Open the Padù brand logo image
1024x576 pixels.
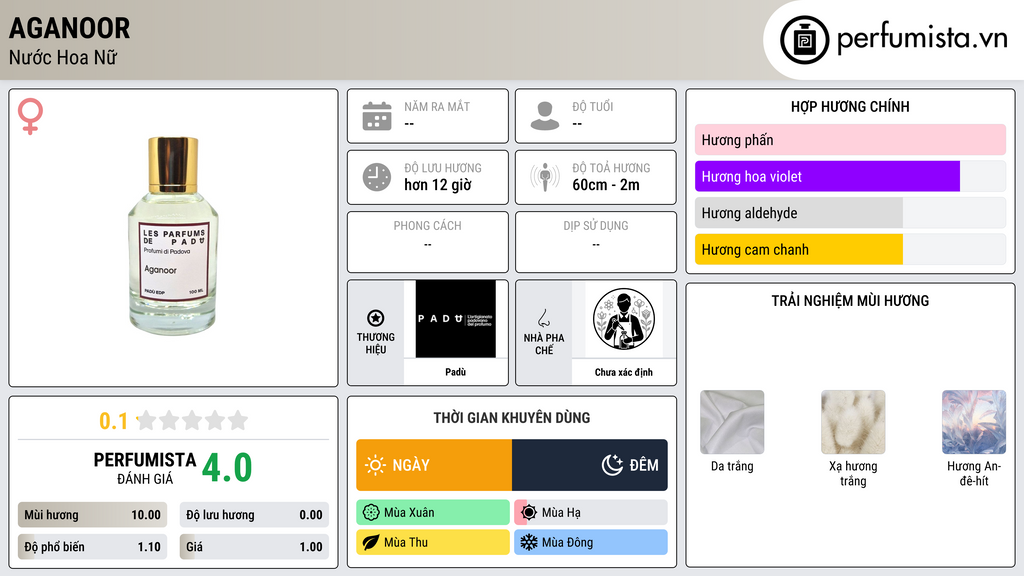(456, 319)
